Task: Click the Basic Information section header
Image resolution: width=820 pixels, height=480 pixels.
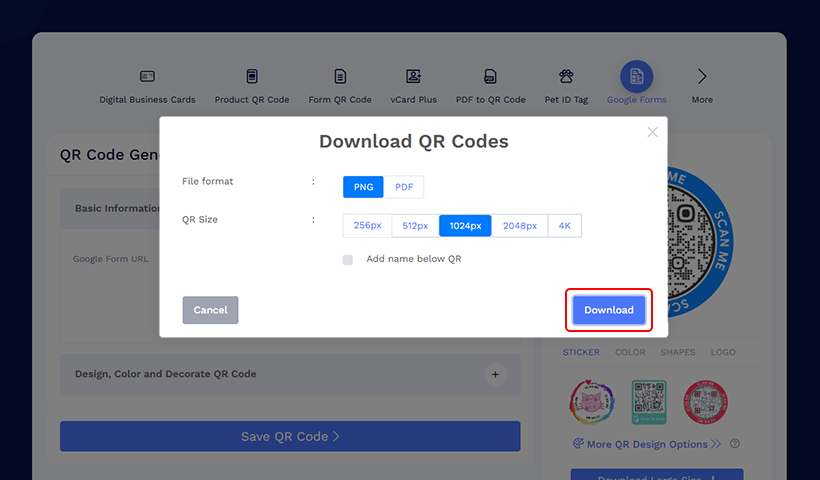Action: coord(110,208)
